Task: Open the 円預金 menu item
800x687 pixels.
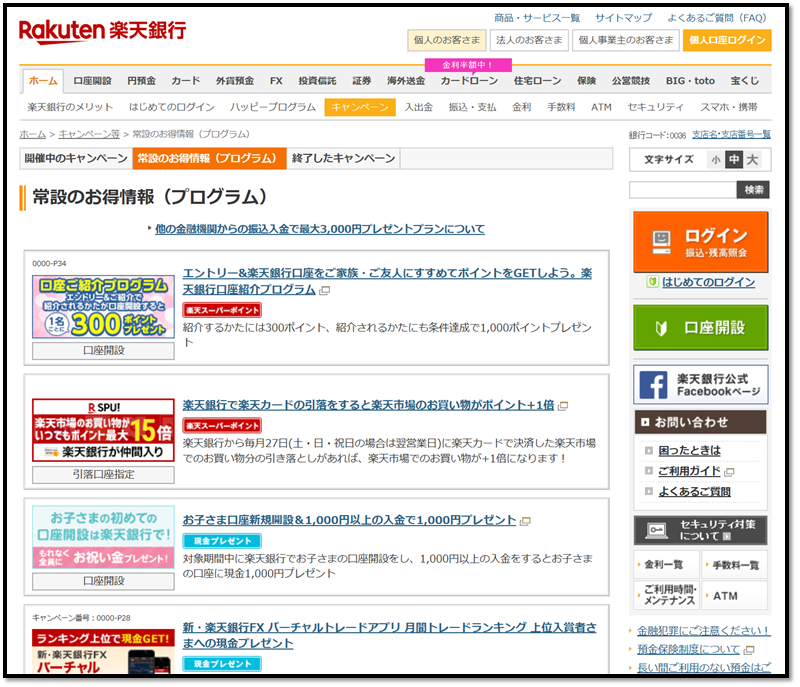Action: click(141, 81)
